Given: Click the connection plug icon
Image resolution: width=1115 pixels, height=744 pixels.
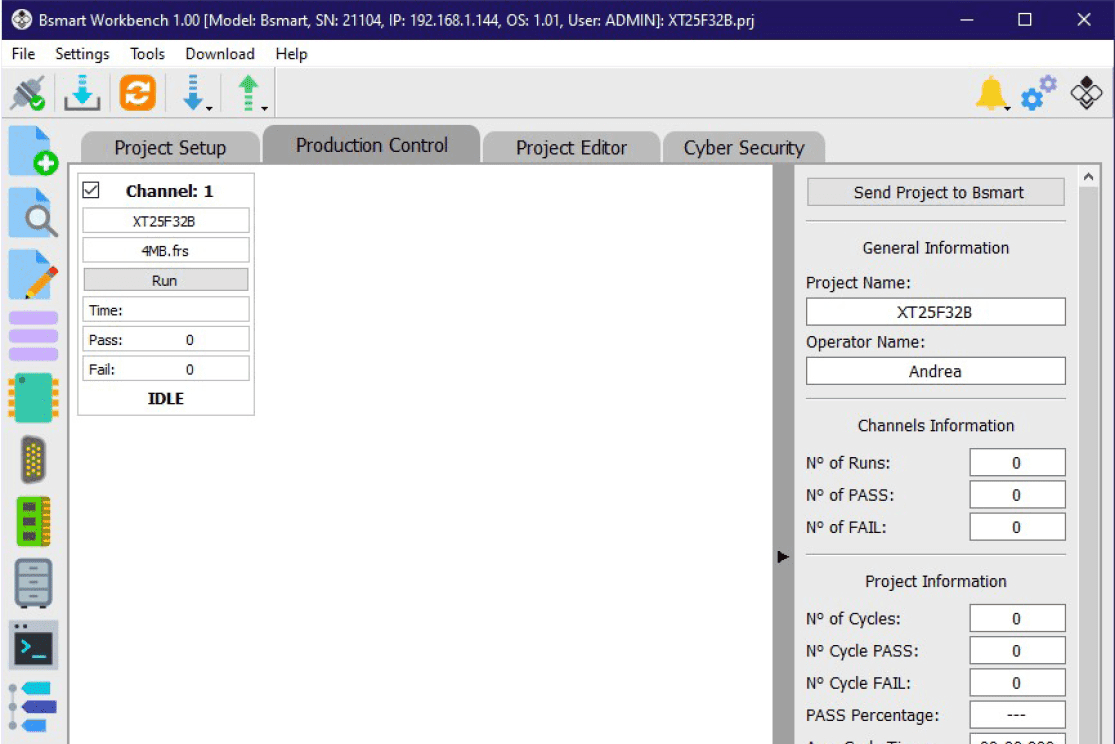Looking at the screenshot, I should click(28, 93).
